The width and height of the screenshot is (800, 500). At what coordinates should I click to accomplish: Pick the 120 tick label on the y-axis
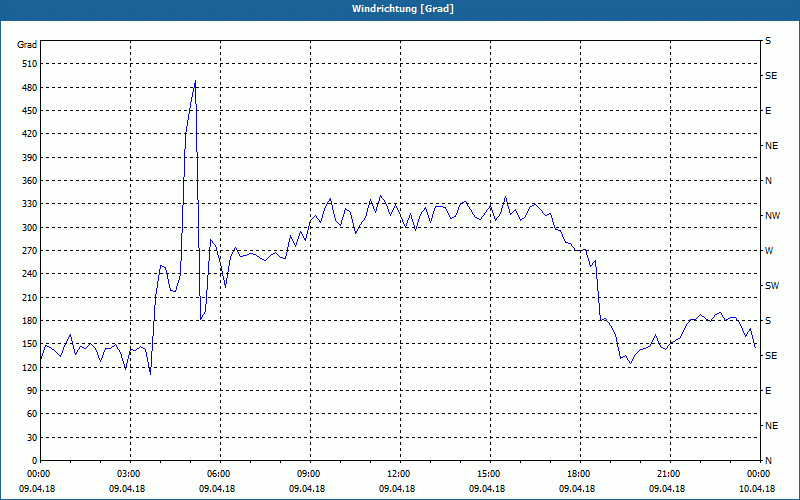point(30,367)
